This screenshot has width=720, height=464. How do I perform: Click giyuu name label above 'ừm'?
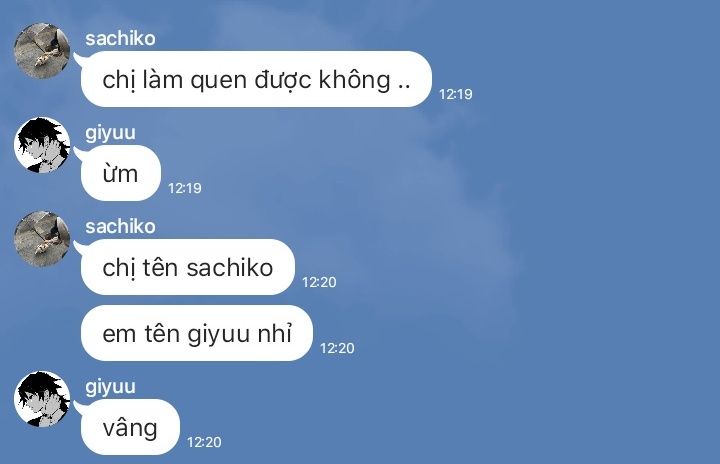[x=110, y=133]
